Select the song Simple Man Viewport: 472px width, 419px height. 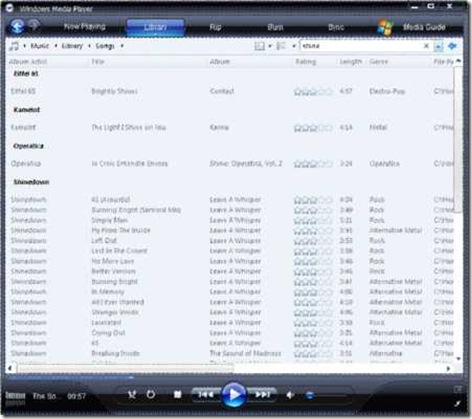(x=109, y=220)
